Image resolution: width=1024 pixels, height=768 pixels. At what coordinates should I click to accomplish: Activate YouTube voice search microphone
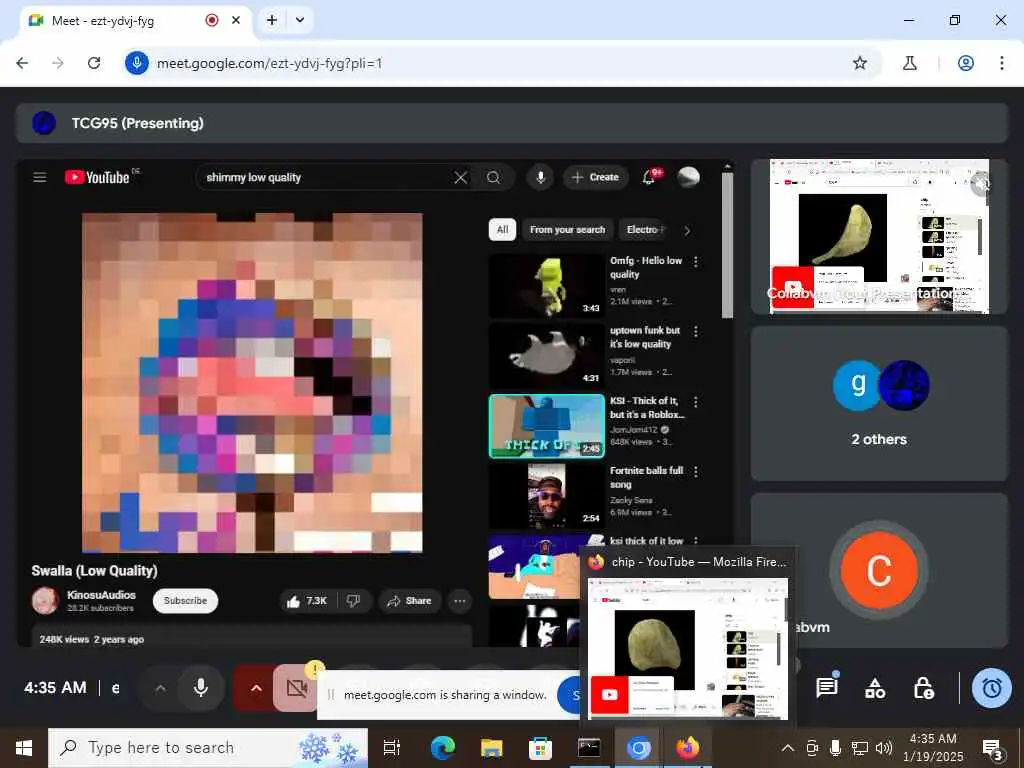pos(541,177)
